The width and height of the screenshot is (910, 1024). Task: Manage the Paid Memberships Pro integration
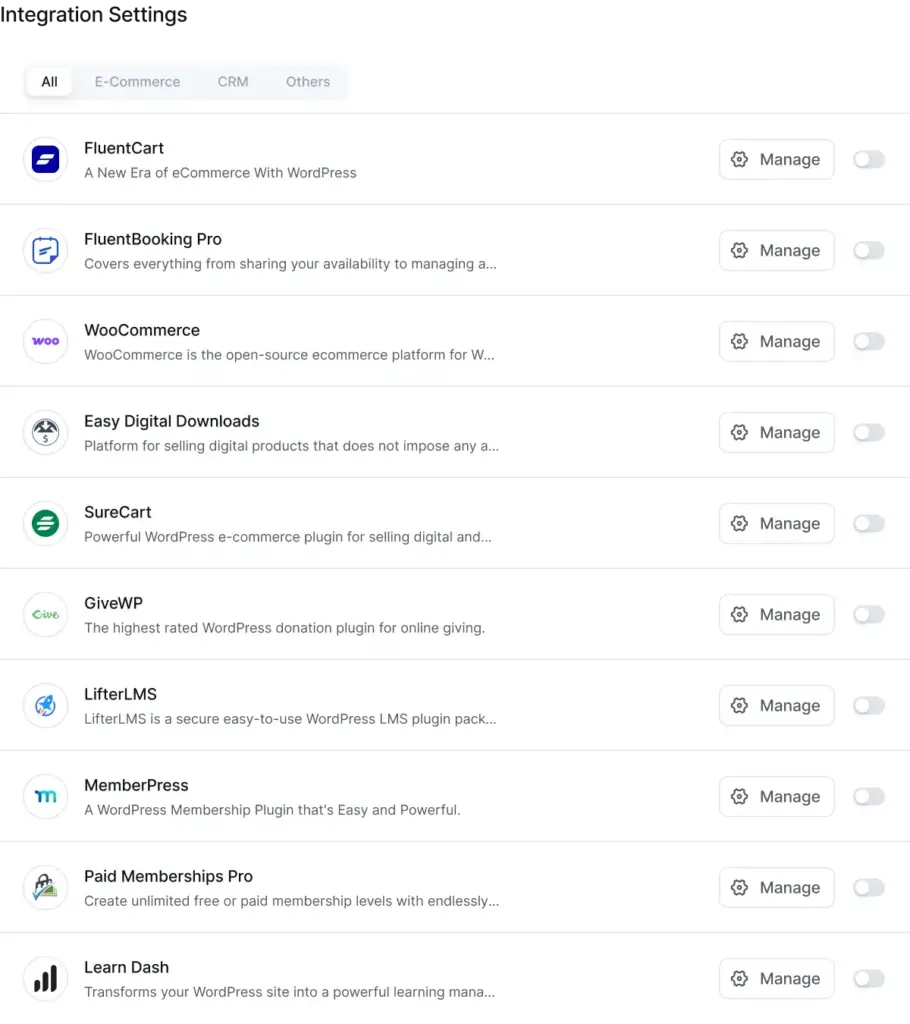777,888
